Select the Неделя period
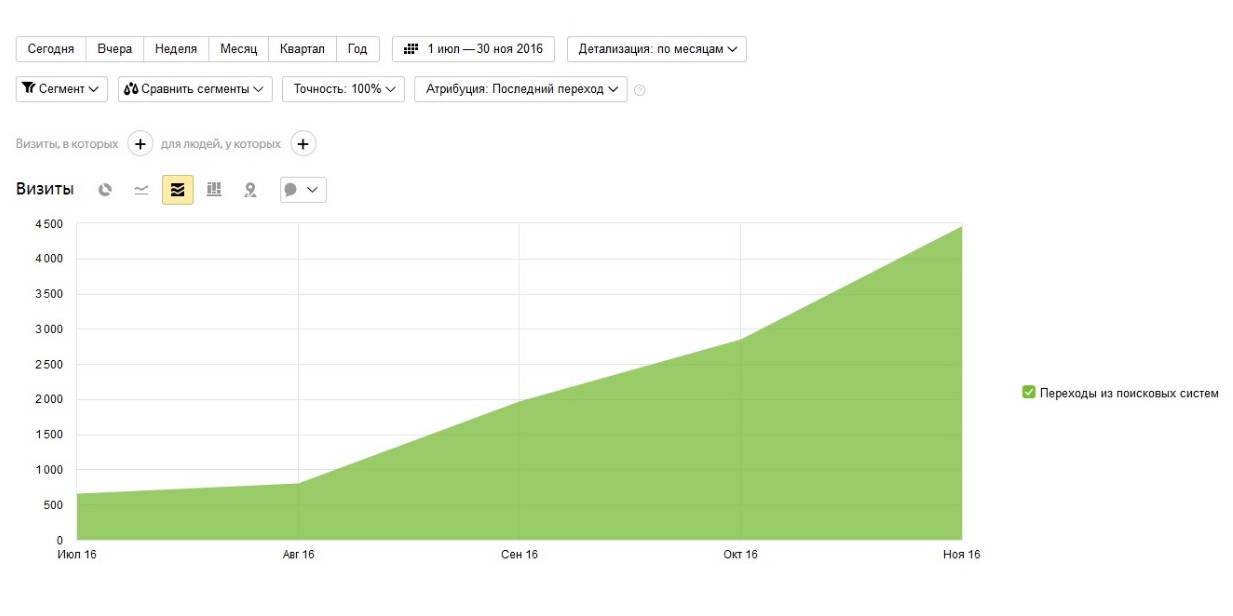 (176, 49)
